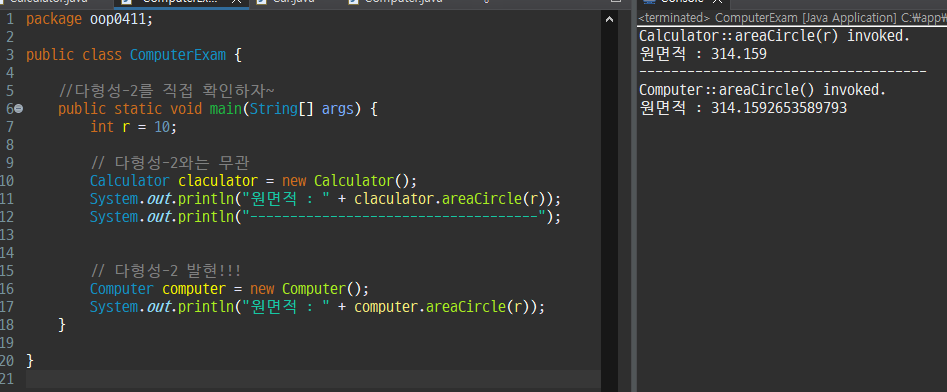The width and height of the screenshot is (947, 392).
Task: Click the 'main' method name on line 6
Action: click(225, 109)
